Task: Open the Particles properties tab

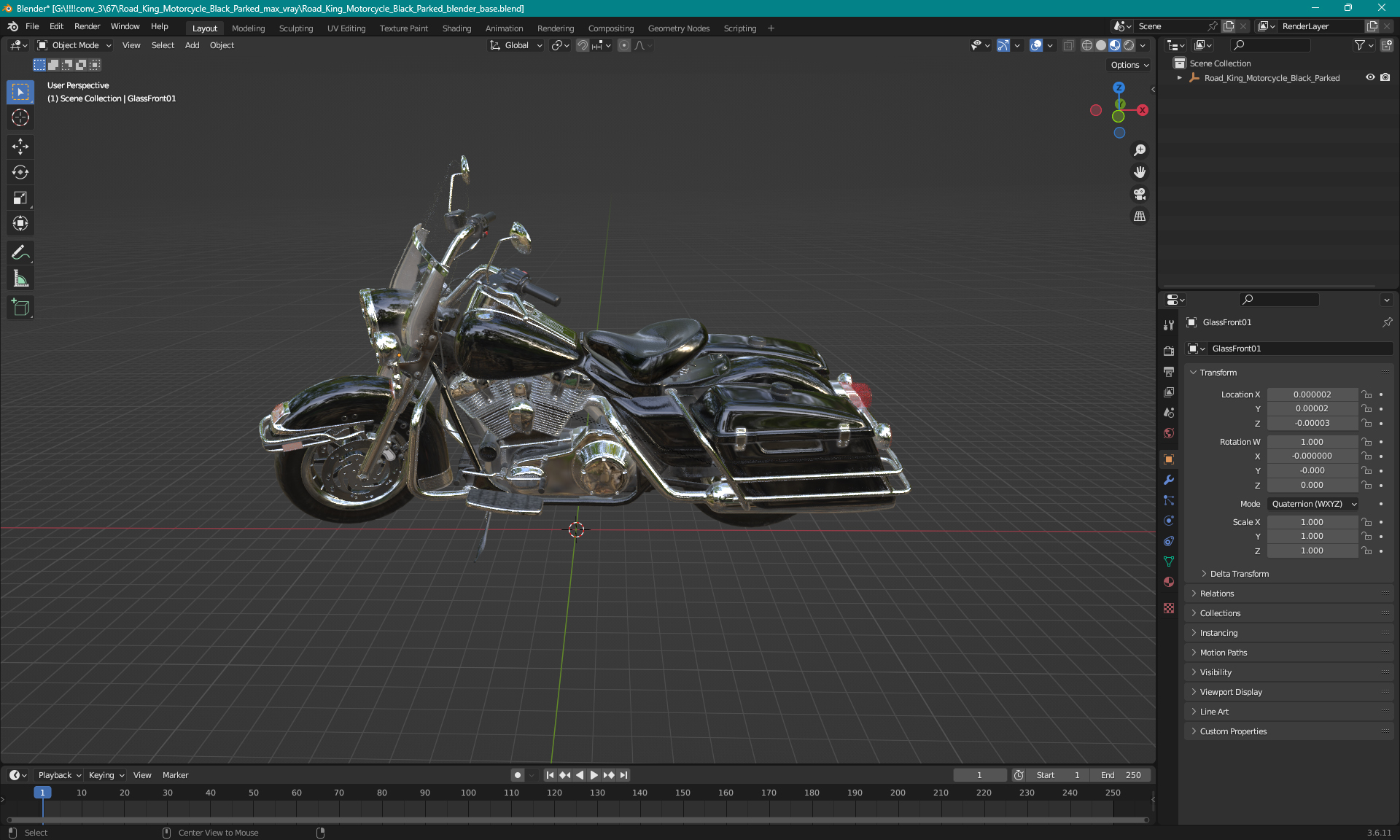Action: (x=1169, y=500)
